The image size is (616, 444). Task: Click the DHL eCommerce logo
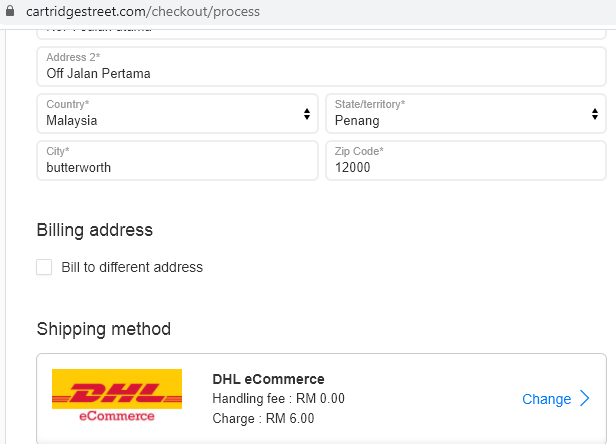pos(117,395)
